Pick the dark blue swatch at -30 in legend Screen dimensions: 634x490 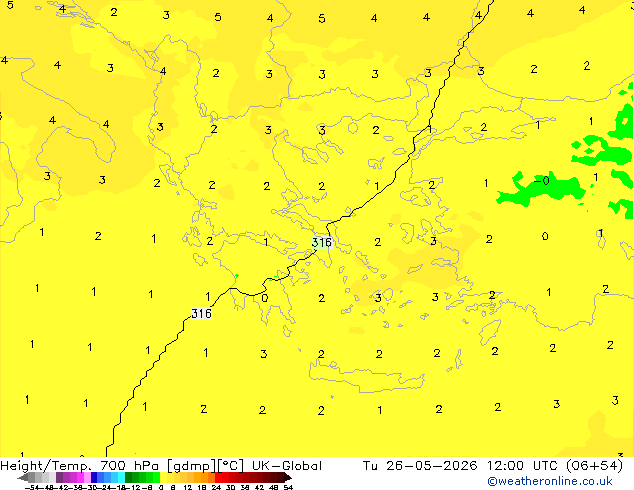tap(94, 477)
